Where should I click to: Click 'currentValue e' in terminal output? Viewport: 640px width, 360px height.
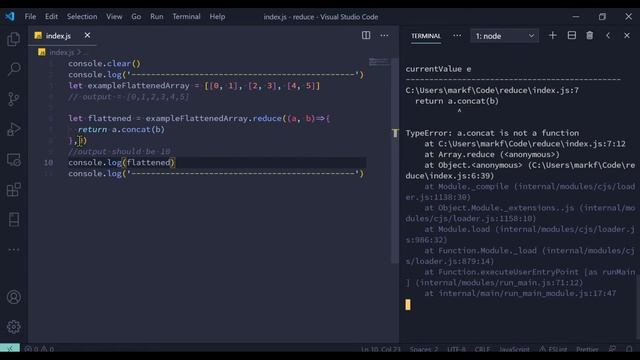(x=438, y=69)
